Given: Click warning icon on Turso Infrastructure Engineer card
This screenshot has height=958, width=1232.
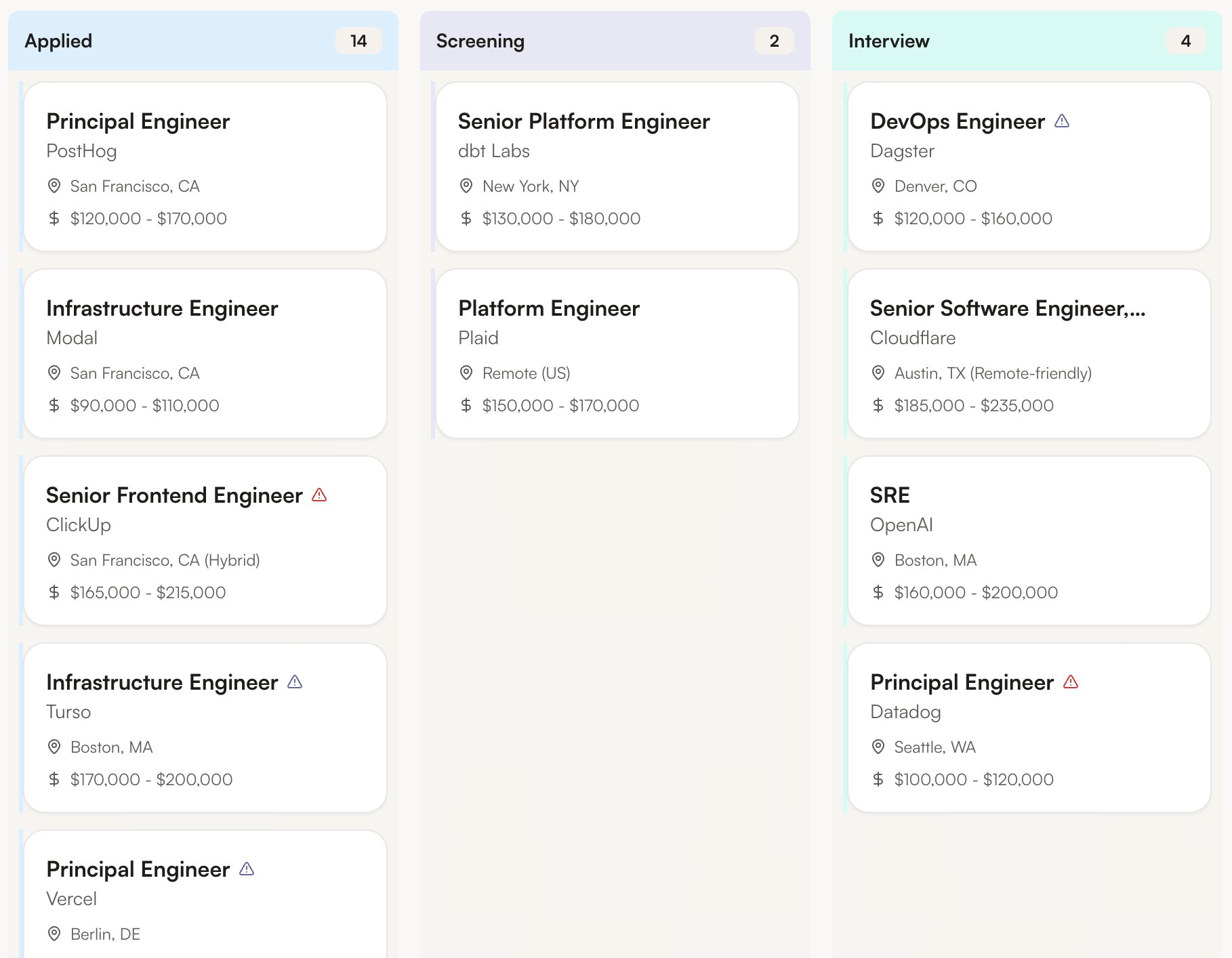Looking at the screenshot, I should pos(295,682).
